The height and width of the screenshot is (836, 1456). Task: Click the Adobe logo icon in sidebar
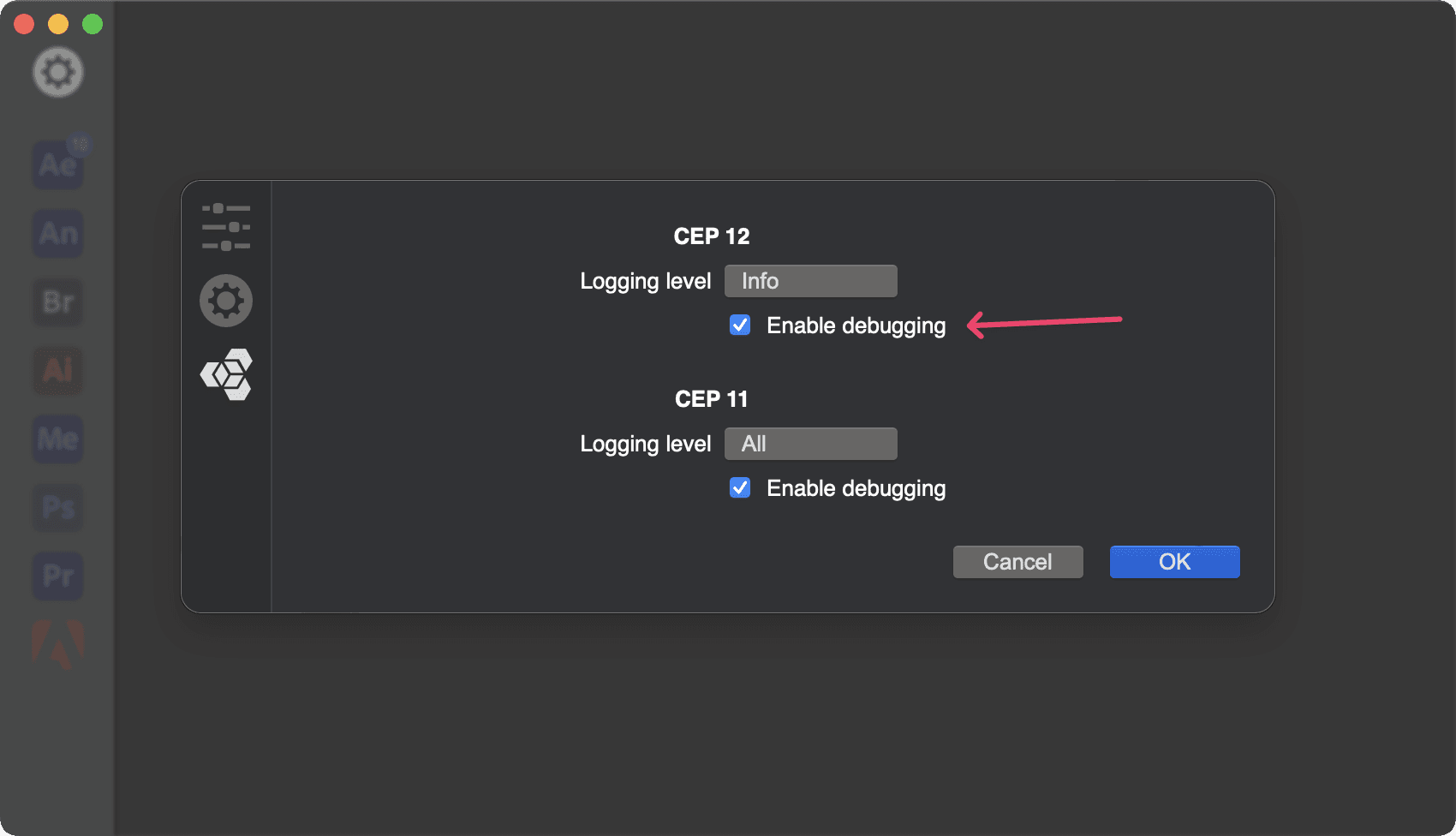pos(58,644)
